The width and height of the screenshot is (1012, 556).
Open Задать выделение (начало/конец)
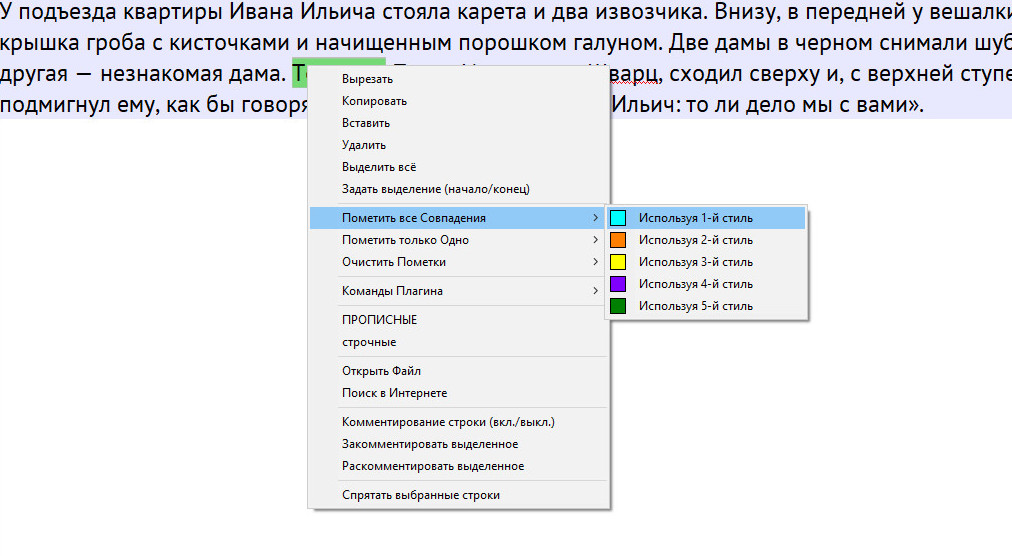[x=458, y=189]
